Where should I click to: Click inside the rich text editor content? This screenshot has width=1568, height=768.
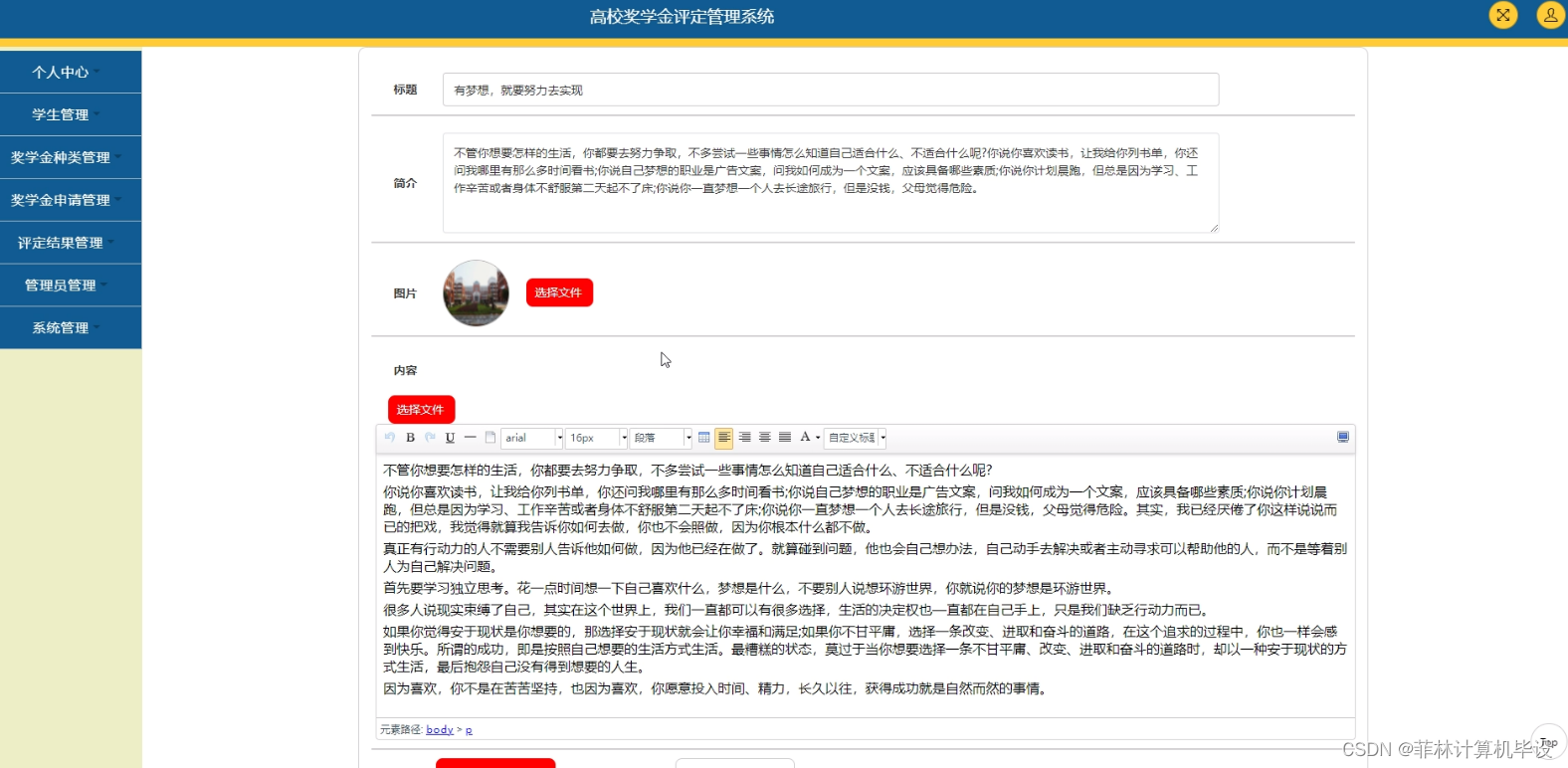point(866,585)
